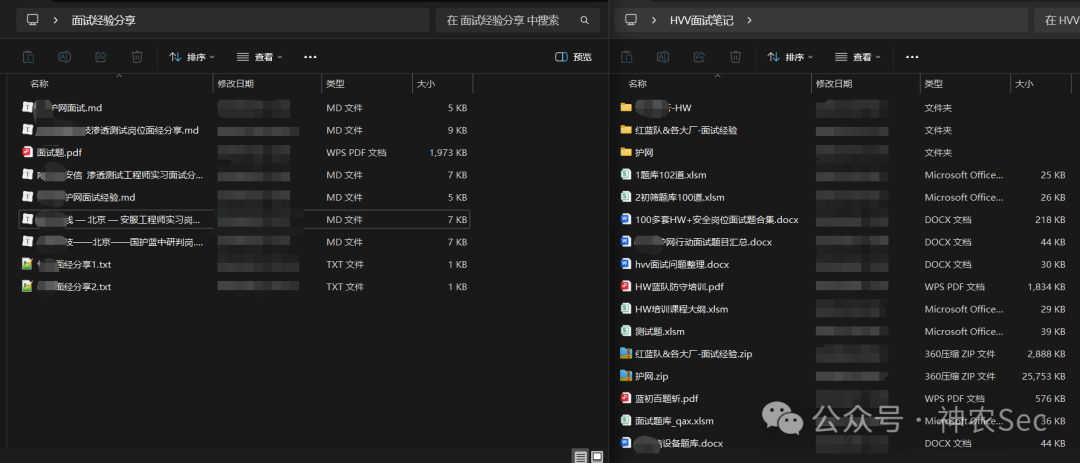Expand chevron before 面试经验分享 breadcrumb

tap(55, 21)
